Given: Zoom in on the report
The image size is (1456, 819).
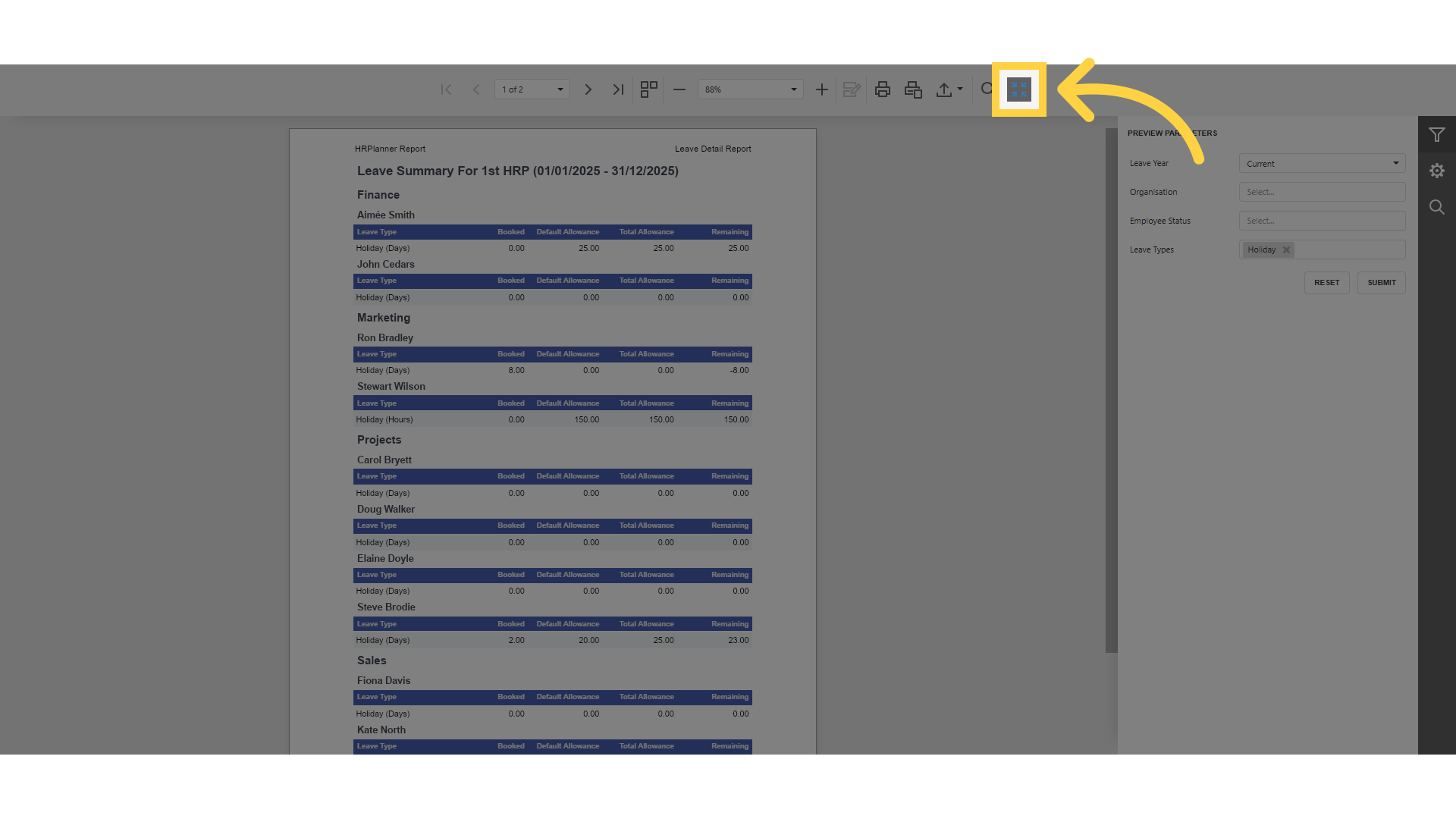Looking at the screenshot, I should pos(821,89).
